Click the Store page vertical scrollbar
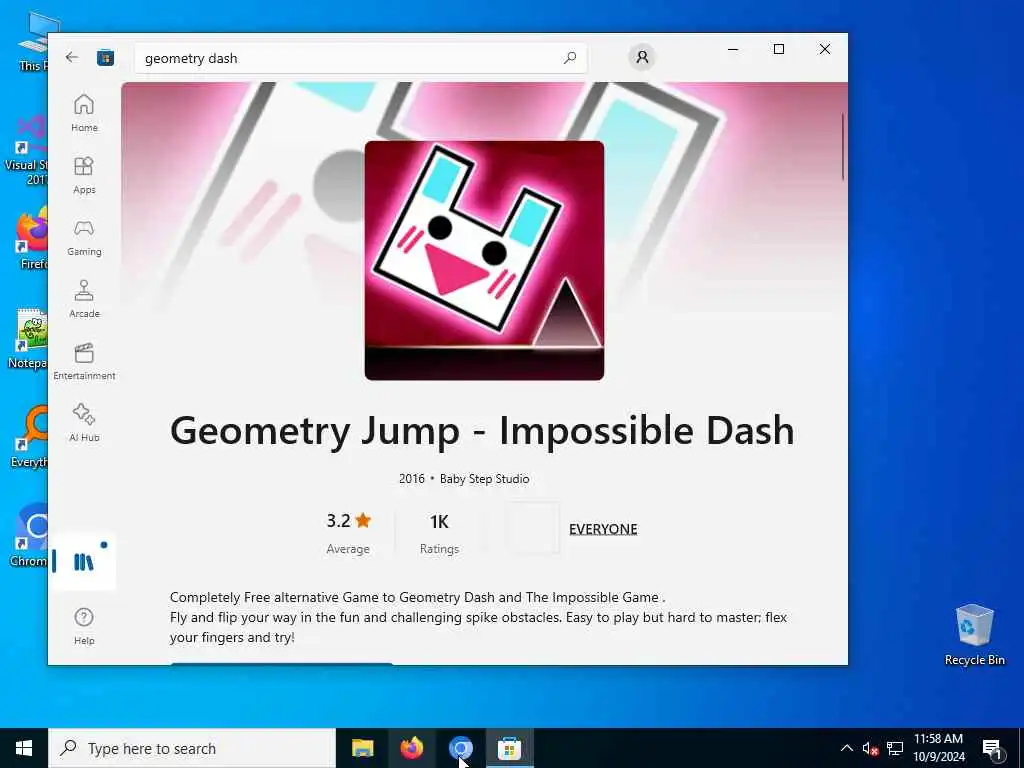This screenshot has height=768, width=1024. tap(842, 147)
